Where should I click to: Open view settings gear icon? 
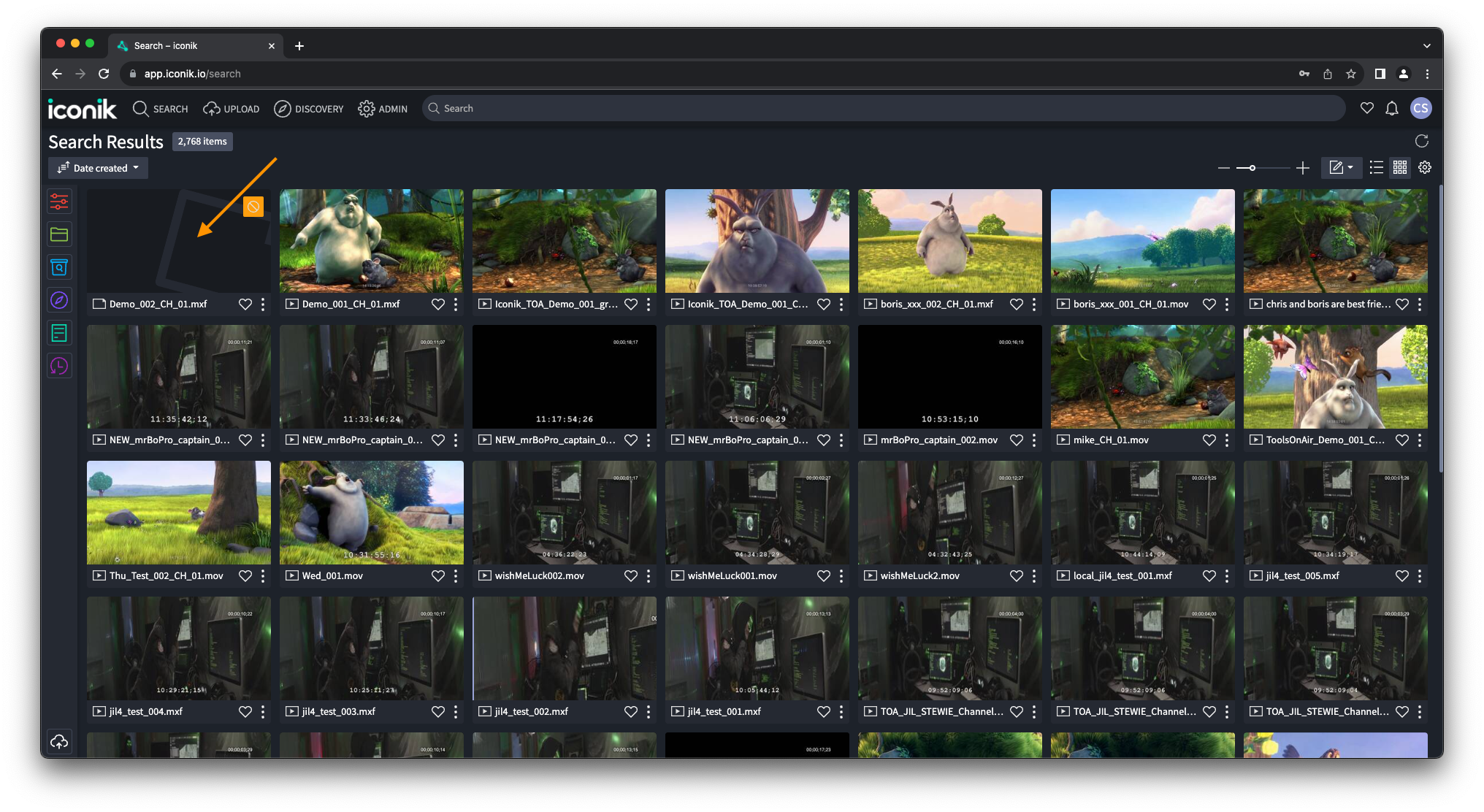(1425, 168)
